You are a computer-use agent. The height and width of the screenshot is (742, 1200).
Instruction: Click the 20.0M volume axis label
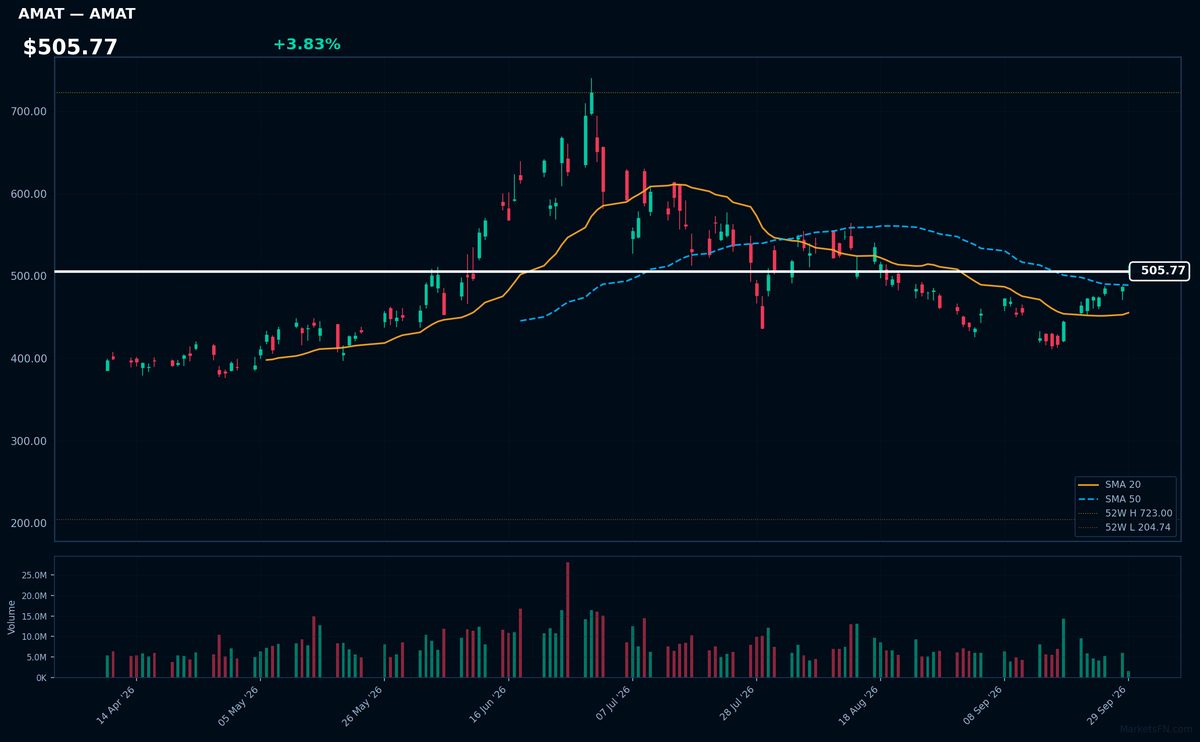pos(33,596)
